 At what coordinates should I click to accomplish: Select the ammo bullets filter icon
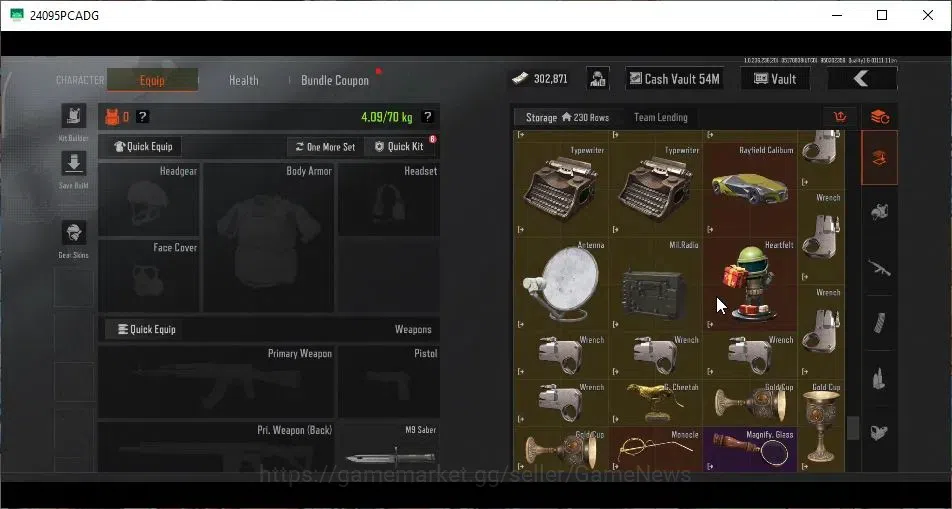(x=879, y=378)
